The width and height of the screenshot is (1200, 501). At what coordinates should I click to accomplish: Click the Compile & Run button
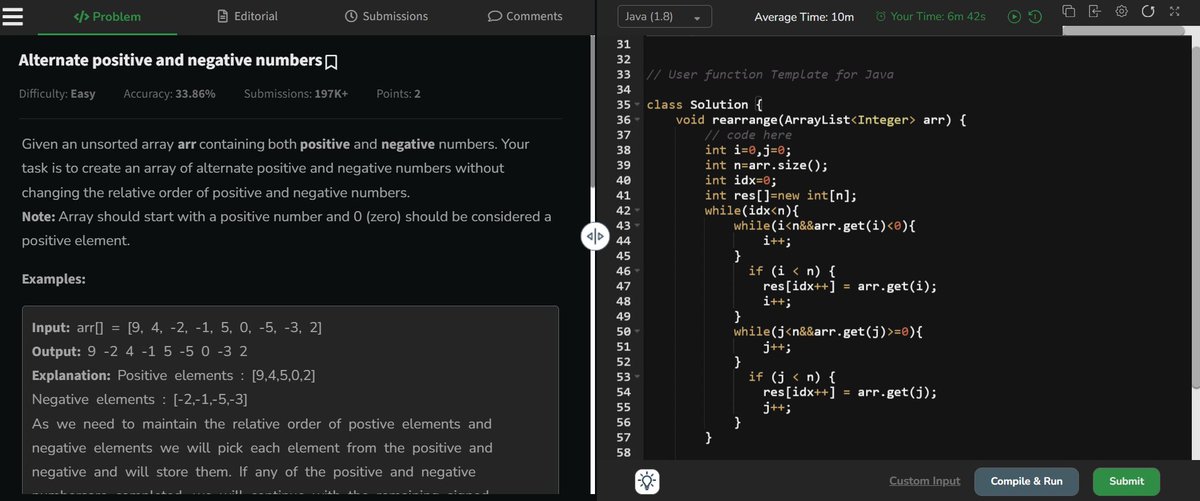1026,481
